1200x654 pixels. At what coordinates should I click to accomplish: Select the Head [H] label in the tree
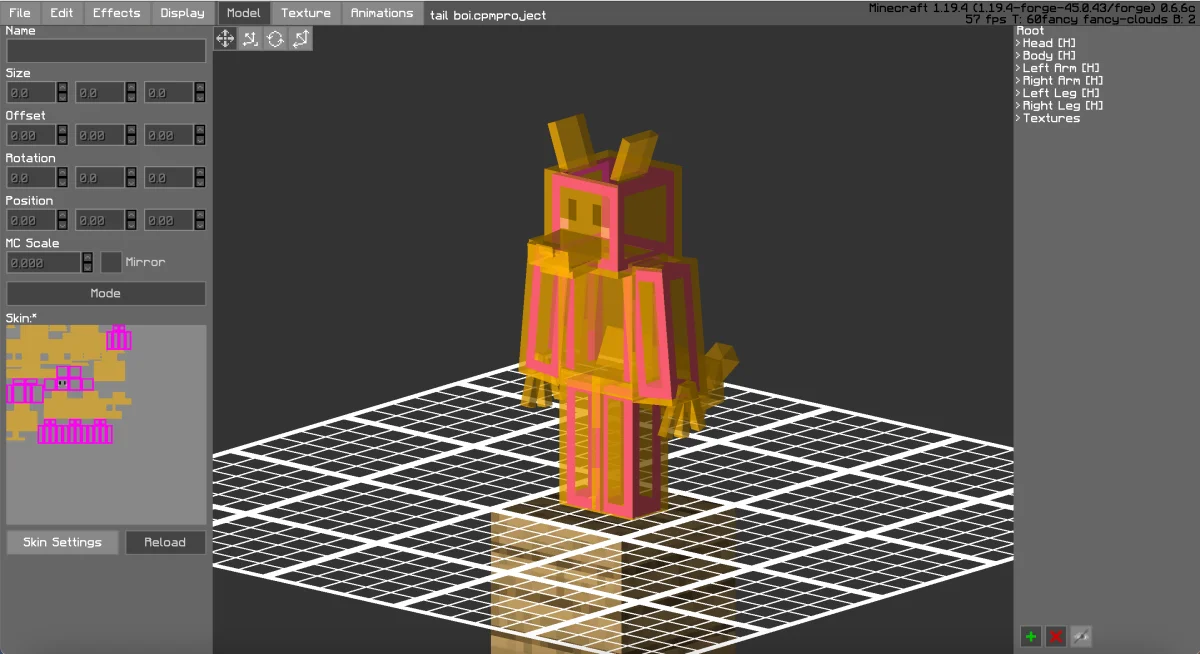1049,43
